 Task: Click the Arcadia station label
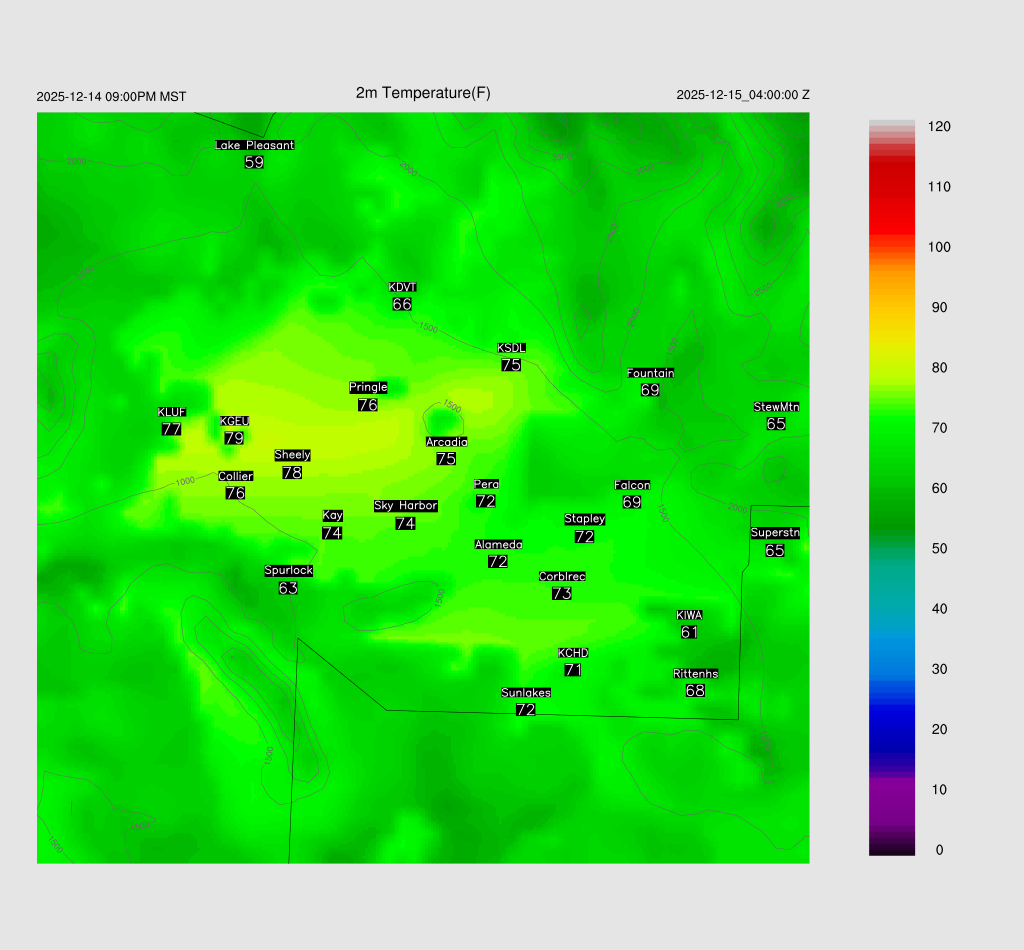click(x=446, y=442)
